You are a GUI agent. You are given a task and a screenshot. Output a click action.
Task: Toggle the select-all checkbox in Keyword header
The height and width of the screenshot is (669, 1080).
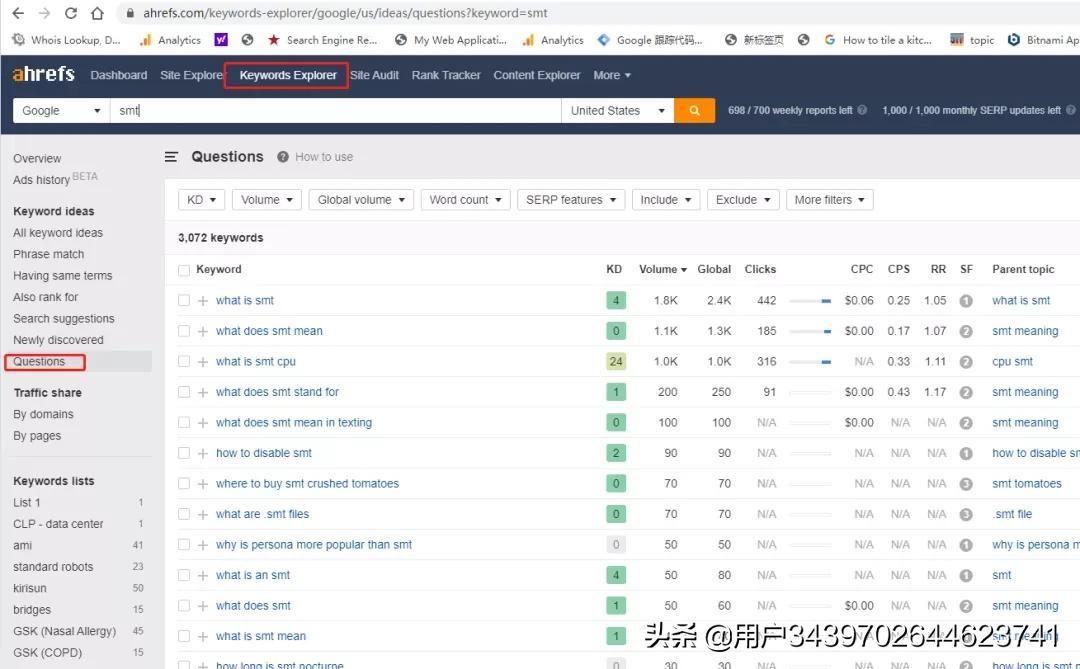click(184, 270)
